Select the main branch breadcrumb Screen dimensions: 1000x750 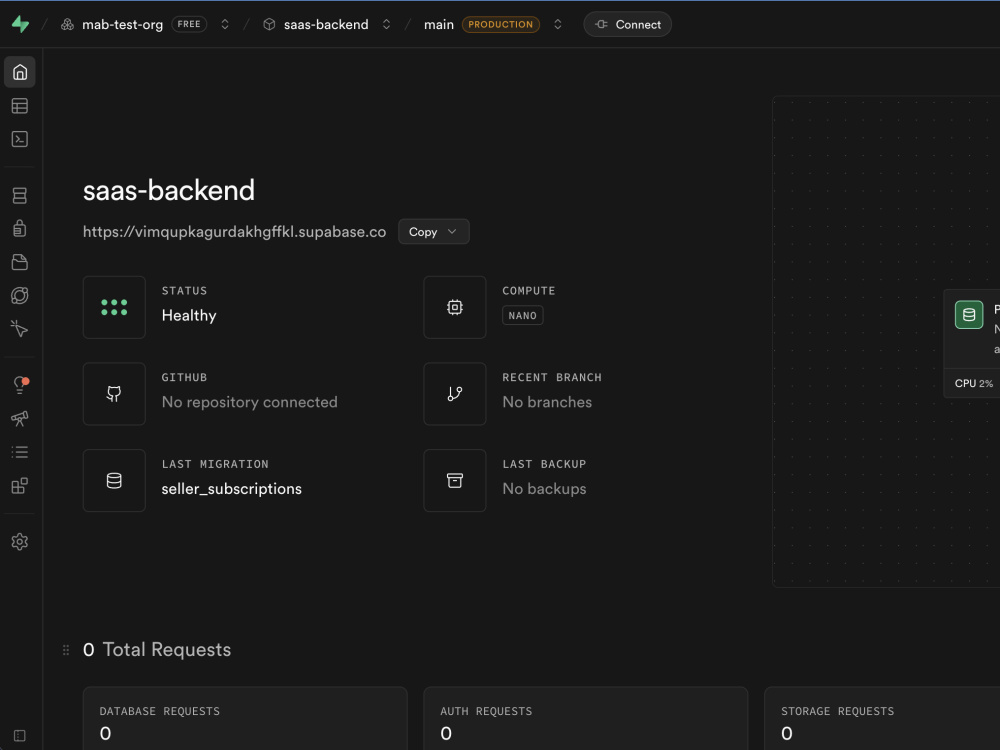click(439, 24)
